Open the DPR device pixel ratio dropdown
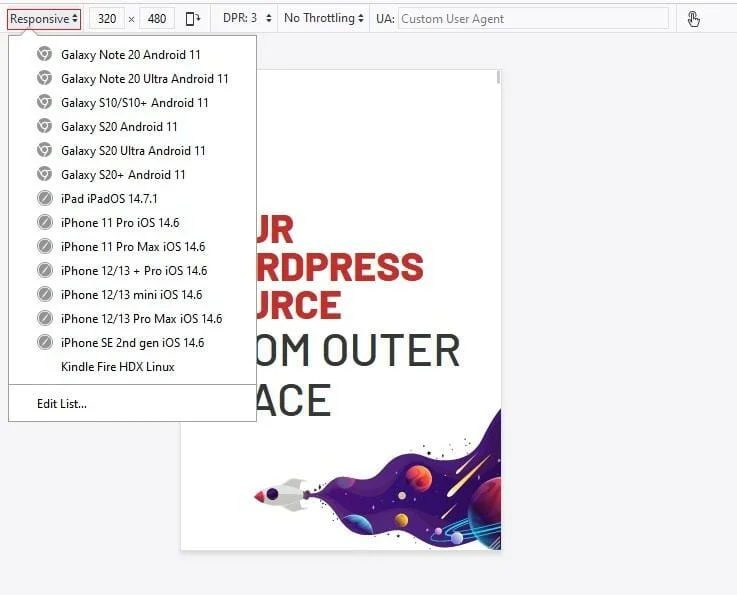 [x=247, y=18]
